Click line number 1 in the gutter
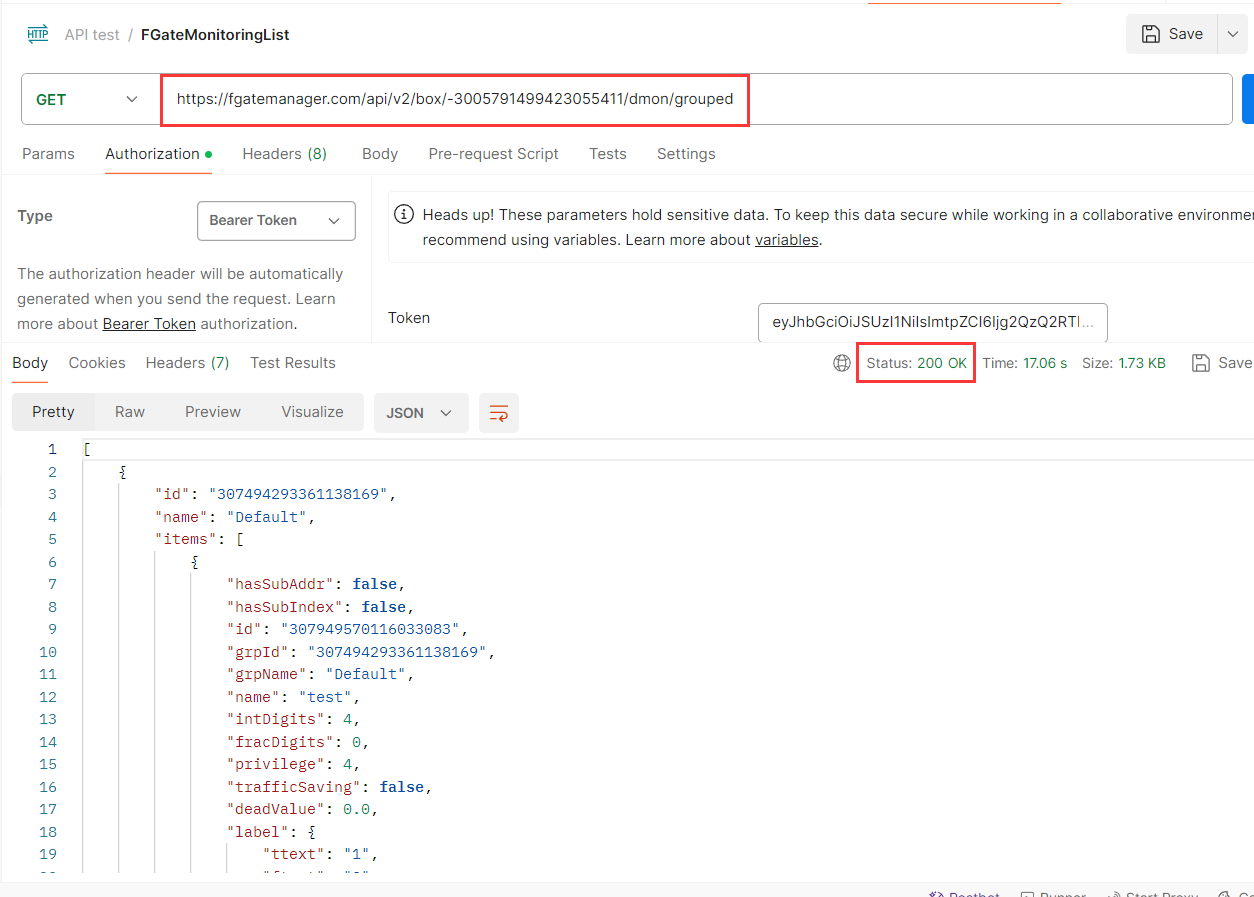 (x=52, y=449)
